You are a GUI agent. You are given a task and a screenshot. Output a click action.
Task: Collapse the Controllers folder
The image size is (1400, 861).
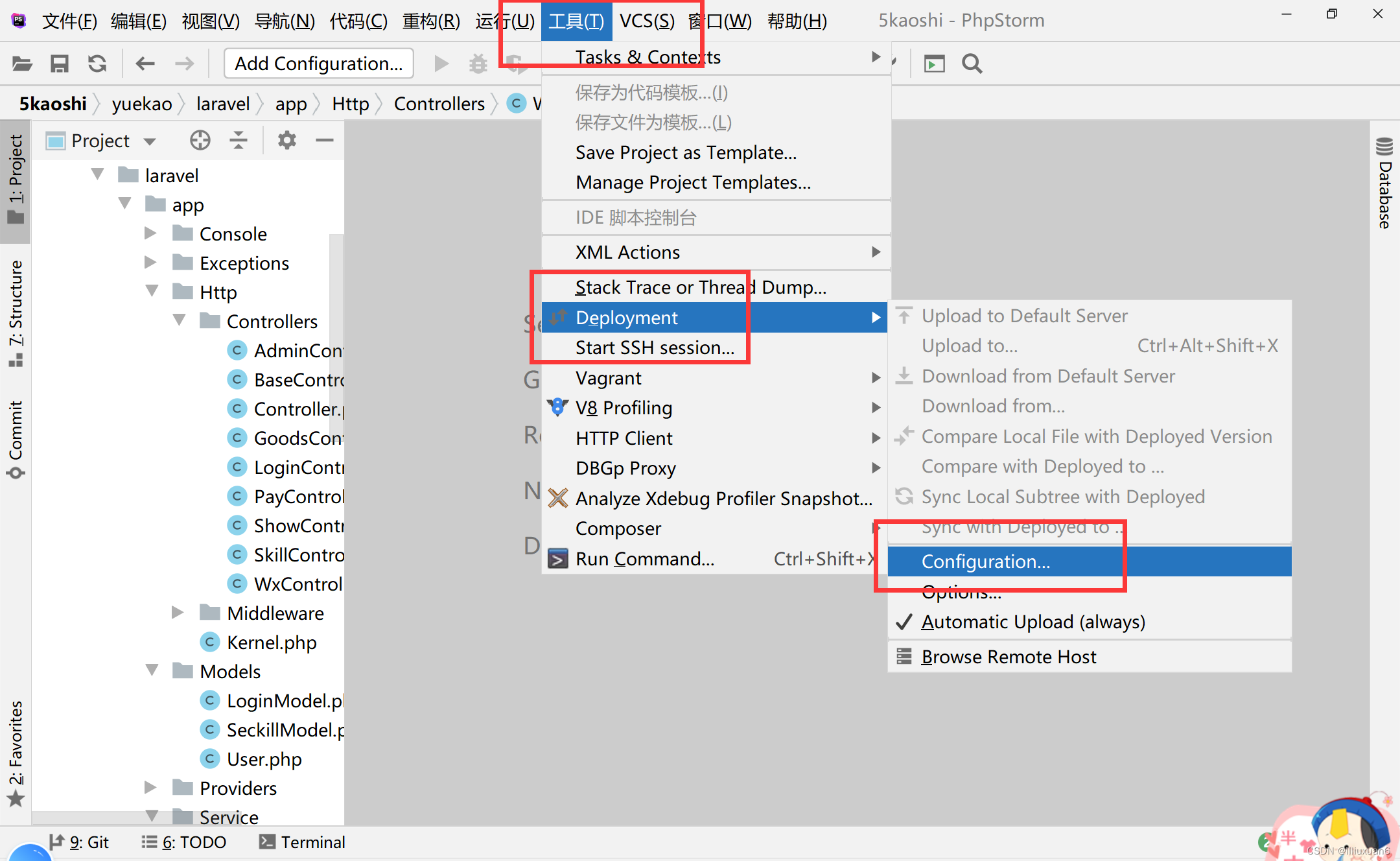[x=180, y=320]
